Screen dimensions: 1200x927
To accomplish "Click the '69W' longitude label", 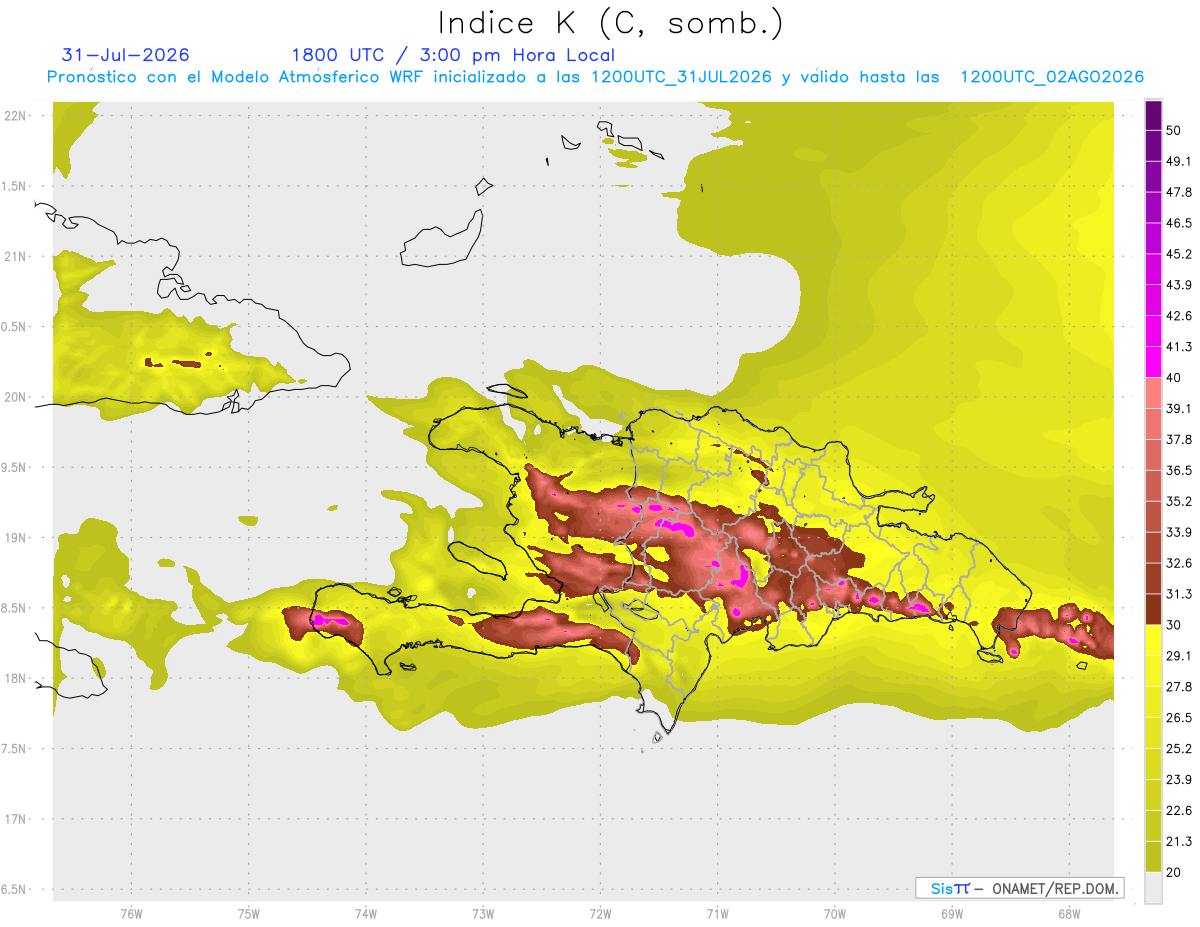I will click(x=951, y=914).
